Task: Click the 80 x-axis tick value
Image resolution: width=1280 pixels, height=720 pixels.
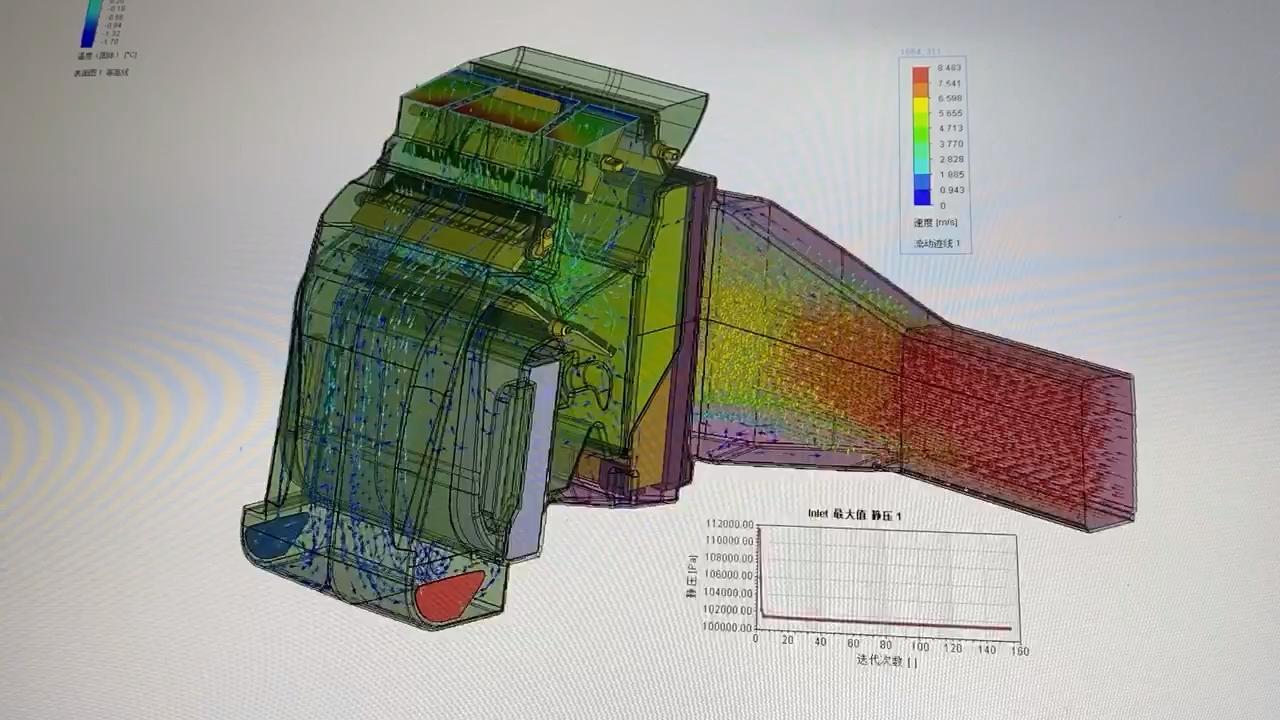Action: pyautogui.click(x=885, y=644)
